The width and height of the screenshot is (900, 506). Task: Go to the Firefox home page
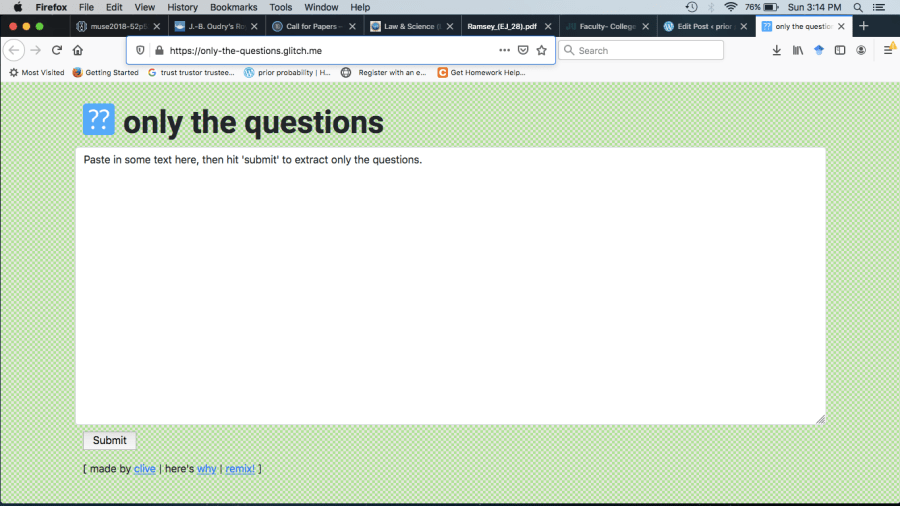click(78, 50)
